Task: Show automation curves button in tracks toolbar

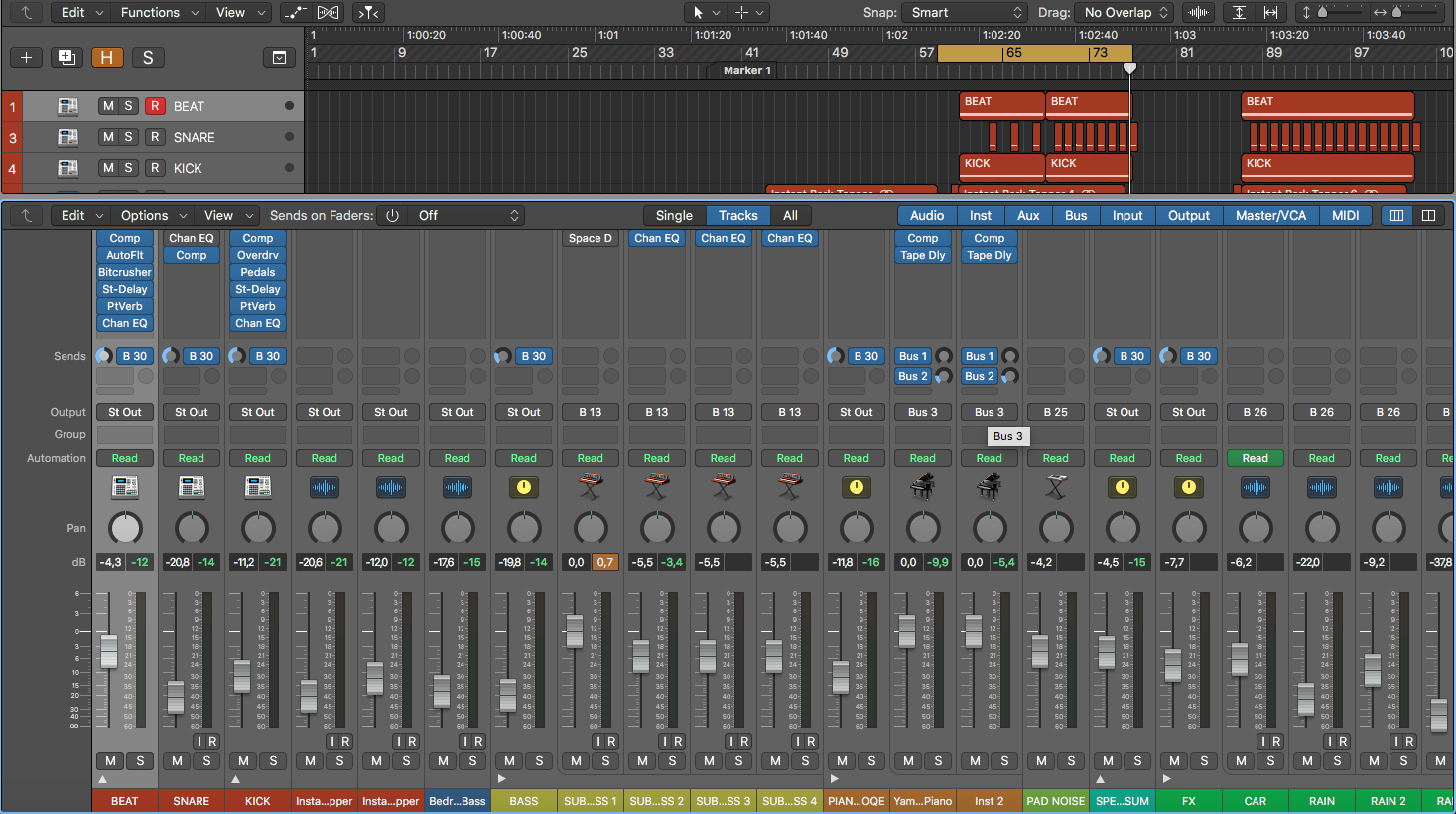Action: click(x=294, y=13)
